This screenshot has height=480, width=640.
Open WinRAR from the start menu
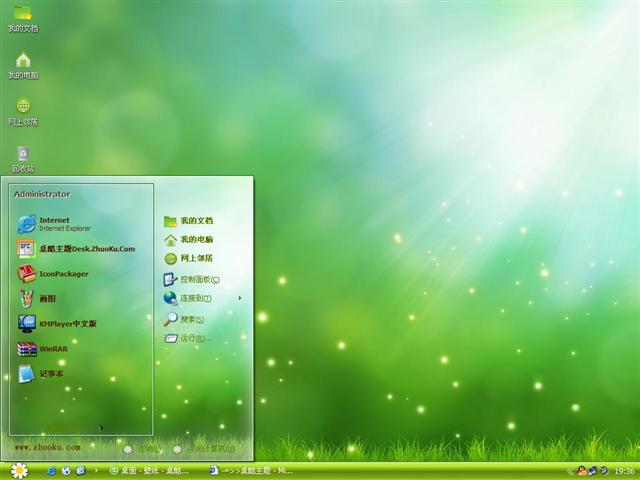click(42, 349)
